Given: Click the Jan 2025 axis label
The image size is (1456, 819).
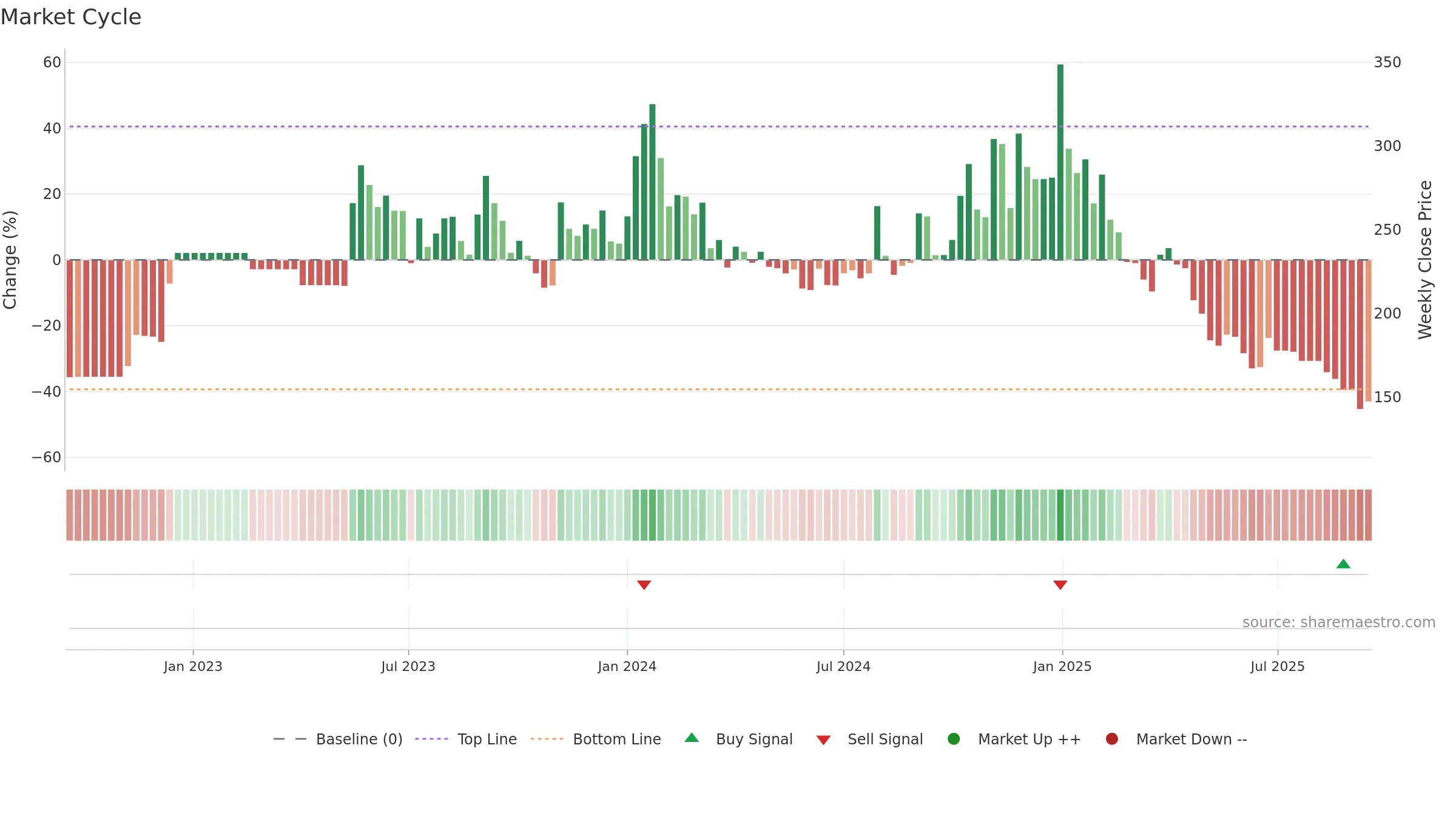Looking at the screenshot, I should coord(1062,667).
